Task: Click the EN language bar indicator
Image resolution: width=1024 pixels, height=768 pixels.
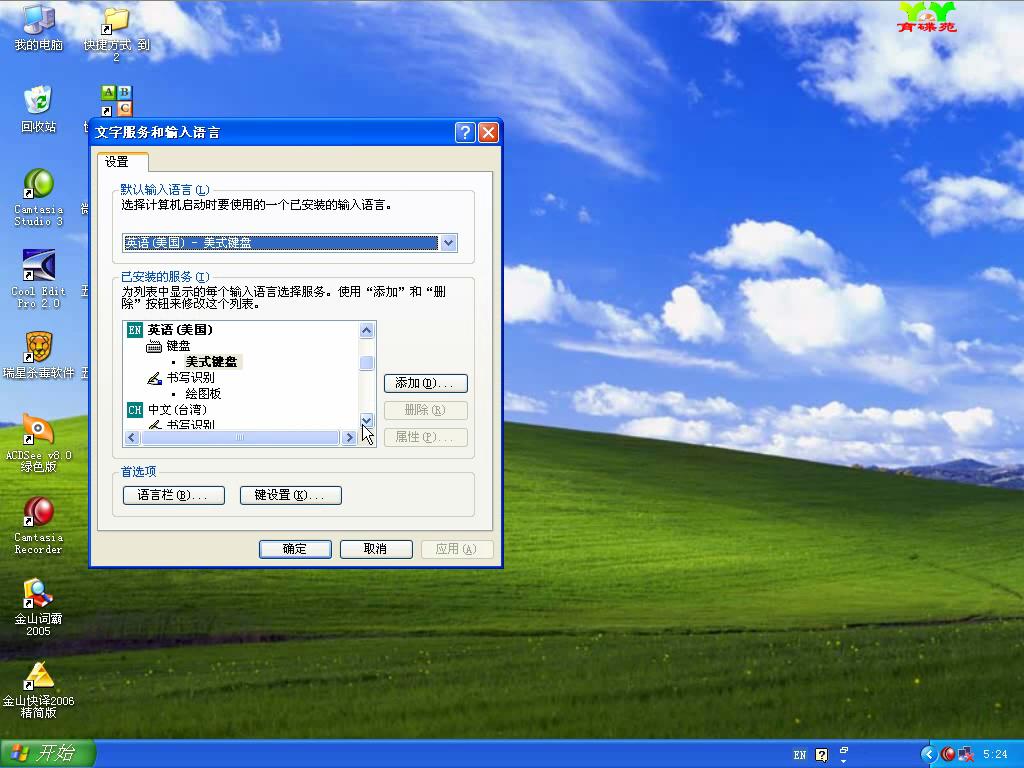Action: coord(800,755)
